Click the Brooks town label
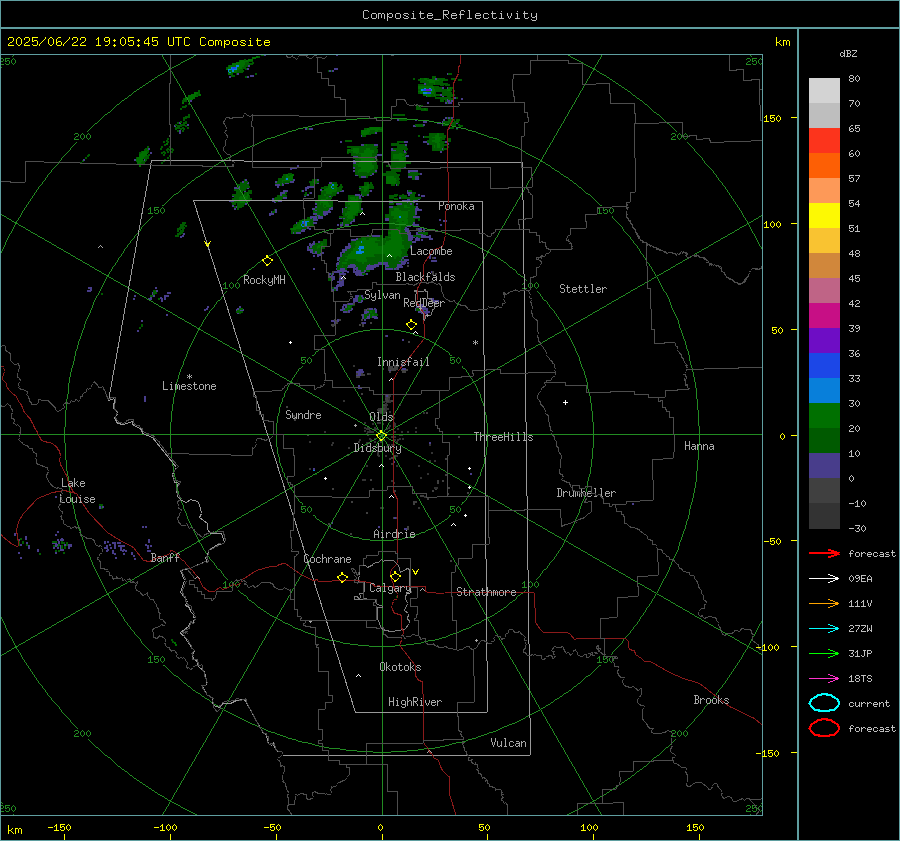 711,700
